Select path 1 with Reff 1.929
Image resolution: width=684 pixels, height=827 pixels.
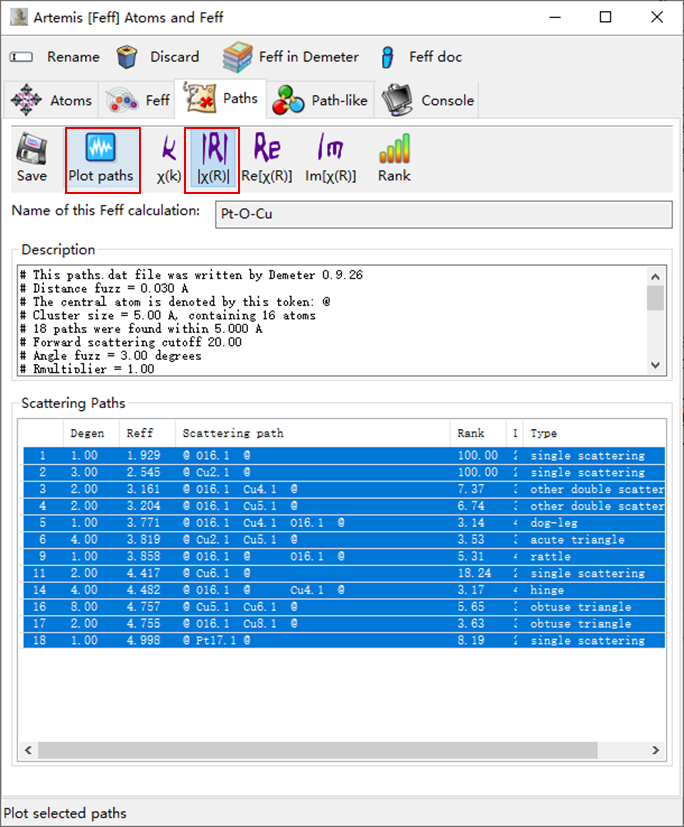(x=344, y=456)
